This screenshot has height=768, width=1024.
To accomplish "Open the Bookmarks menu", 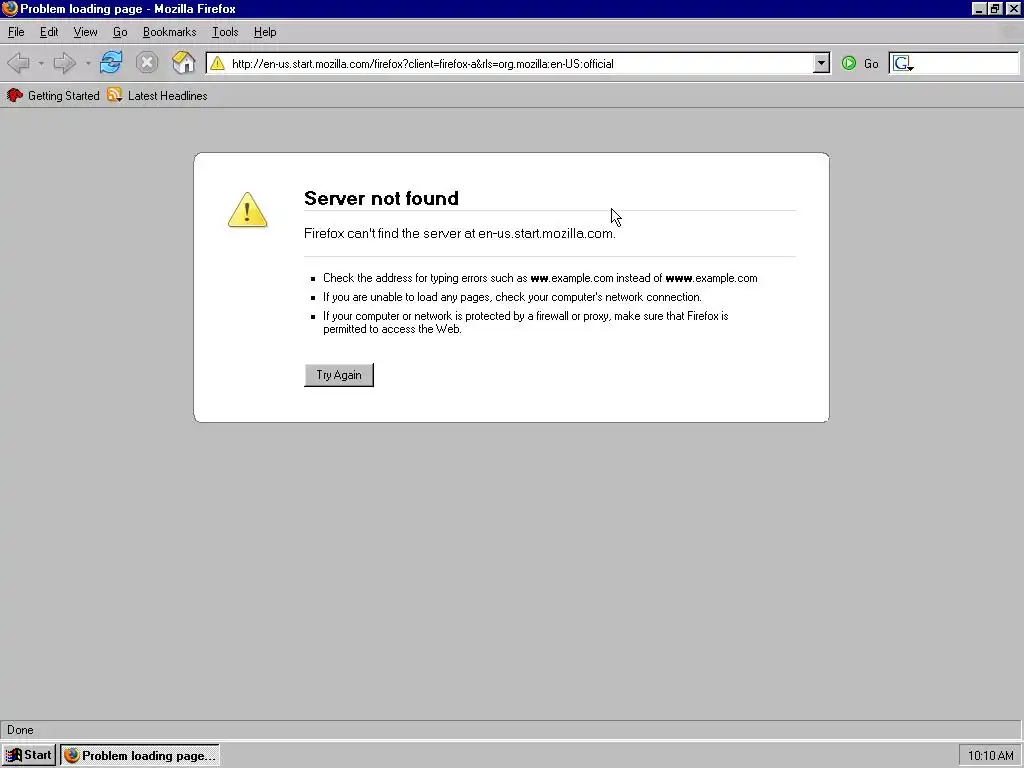I will (169, 32).
